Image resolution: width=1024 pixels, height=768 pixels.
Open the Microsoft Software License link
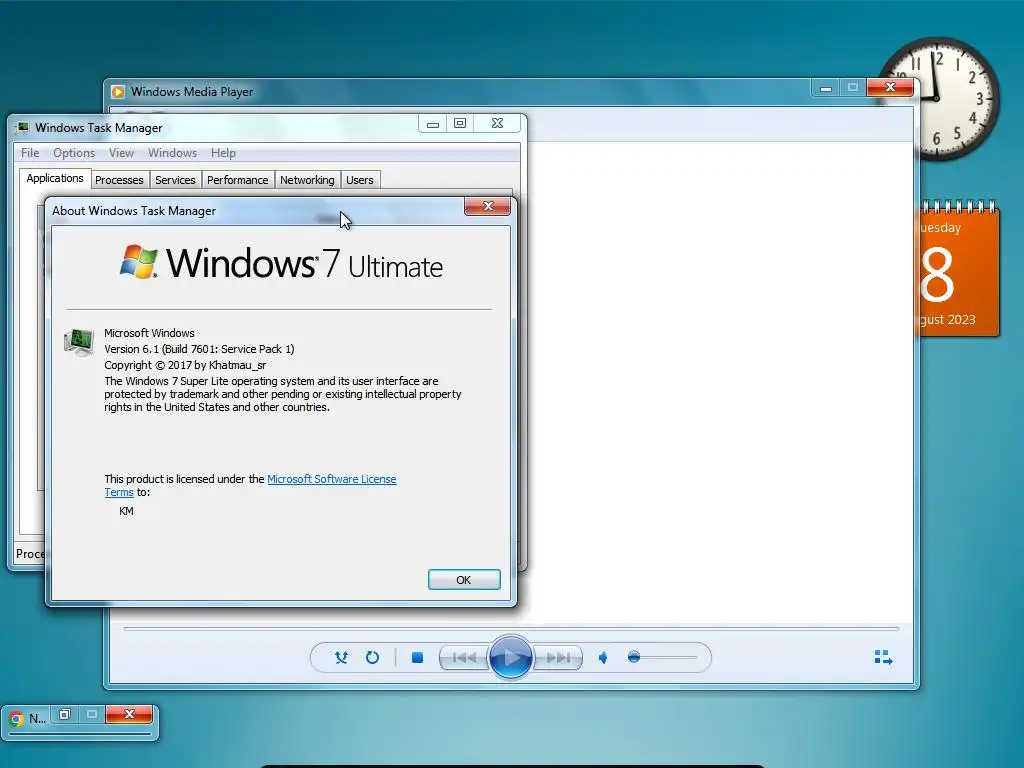coord(332,479)
